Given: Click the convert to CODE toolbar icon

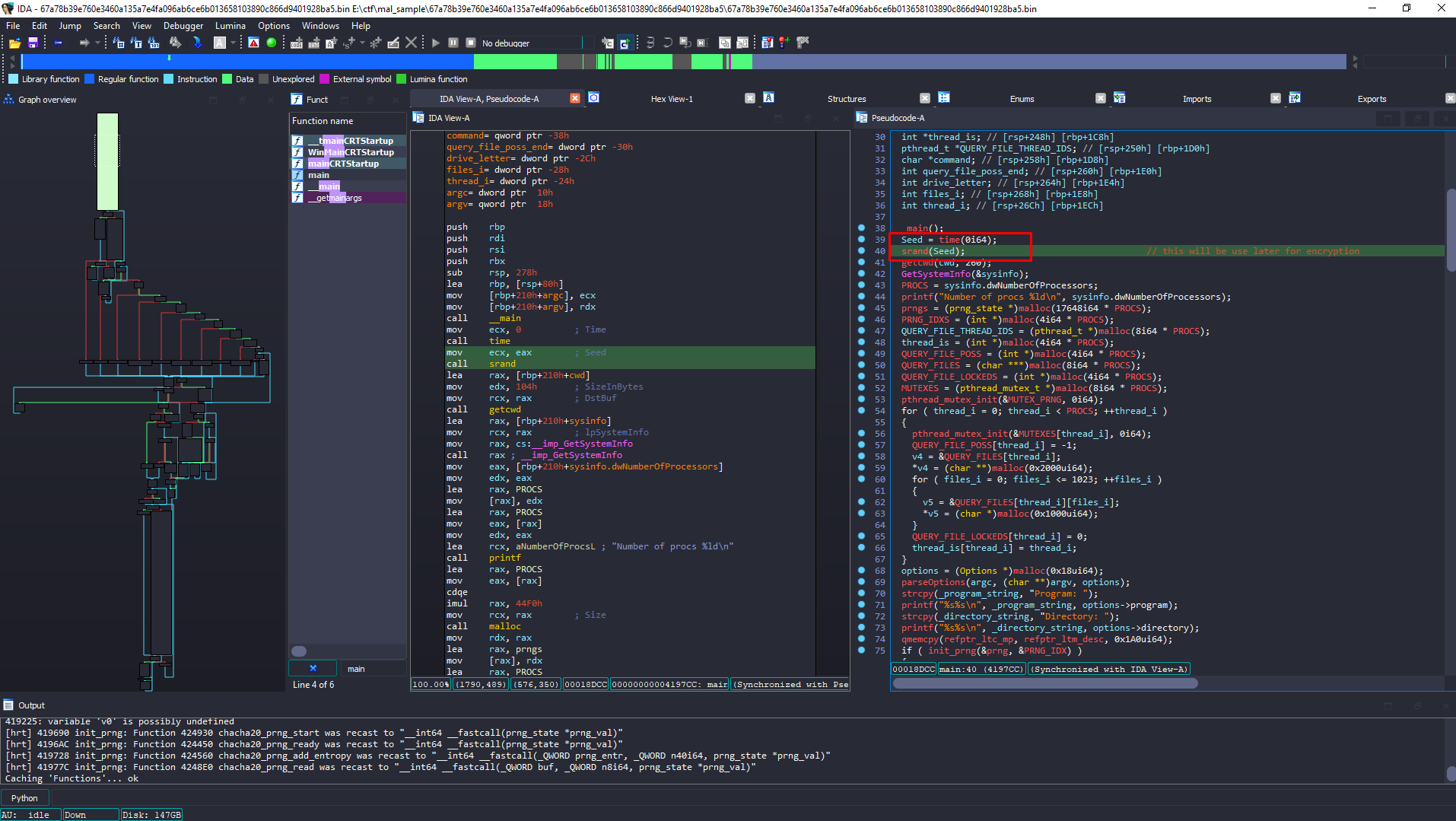Looking at the screenshot, I should point(297,43).
